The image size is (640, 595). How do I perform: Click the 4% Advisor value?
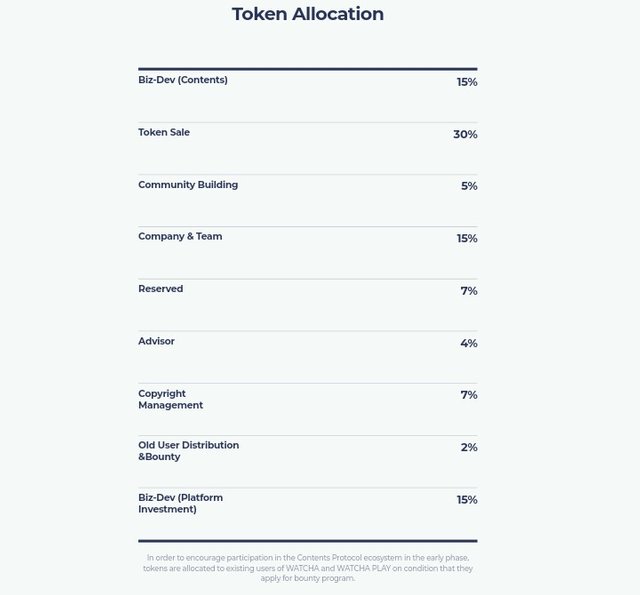(x=469, y=343)
